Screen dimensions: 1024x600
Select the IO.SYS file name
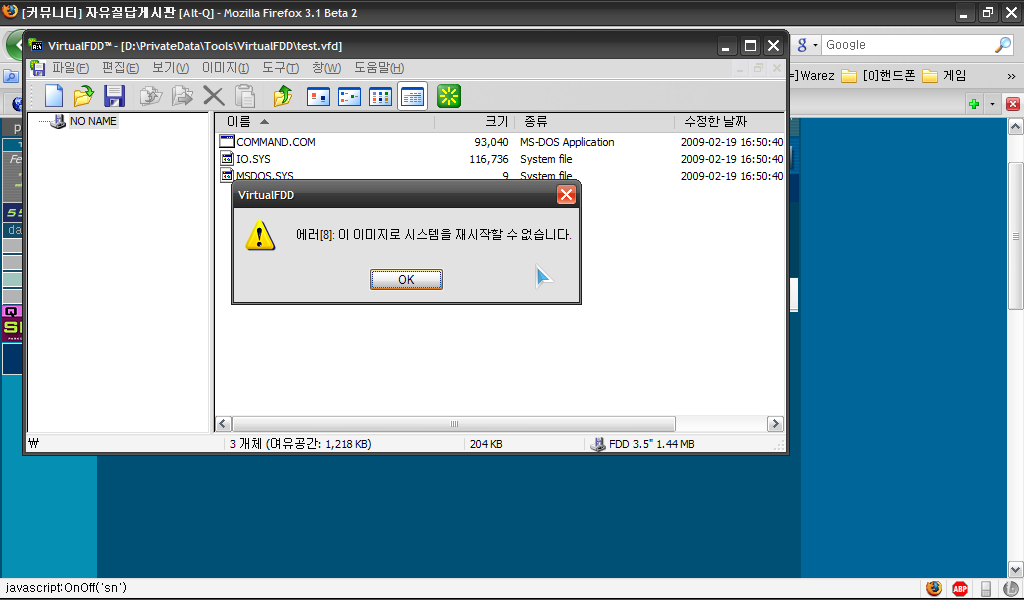click(253, 159)
